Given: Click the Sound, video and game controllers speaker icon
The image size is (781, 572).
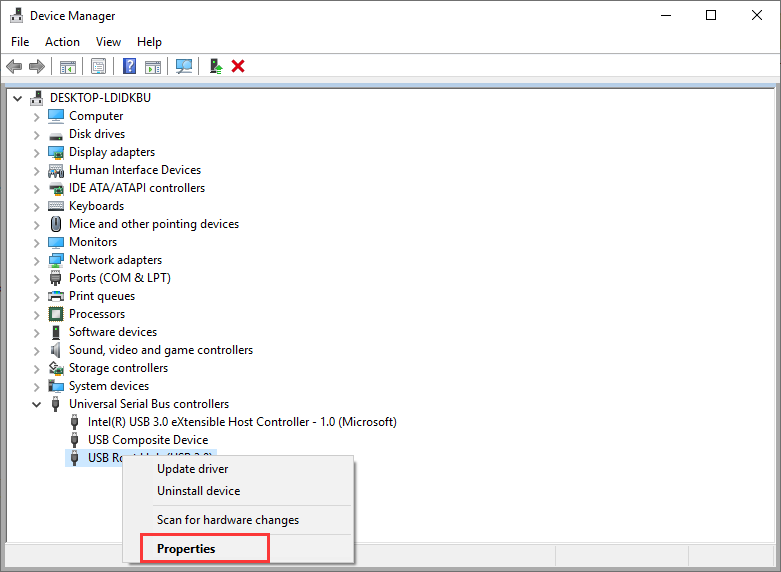Looking at the screenshot, I should click(56, 350).
